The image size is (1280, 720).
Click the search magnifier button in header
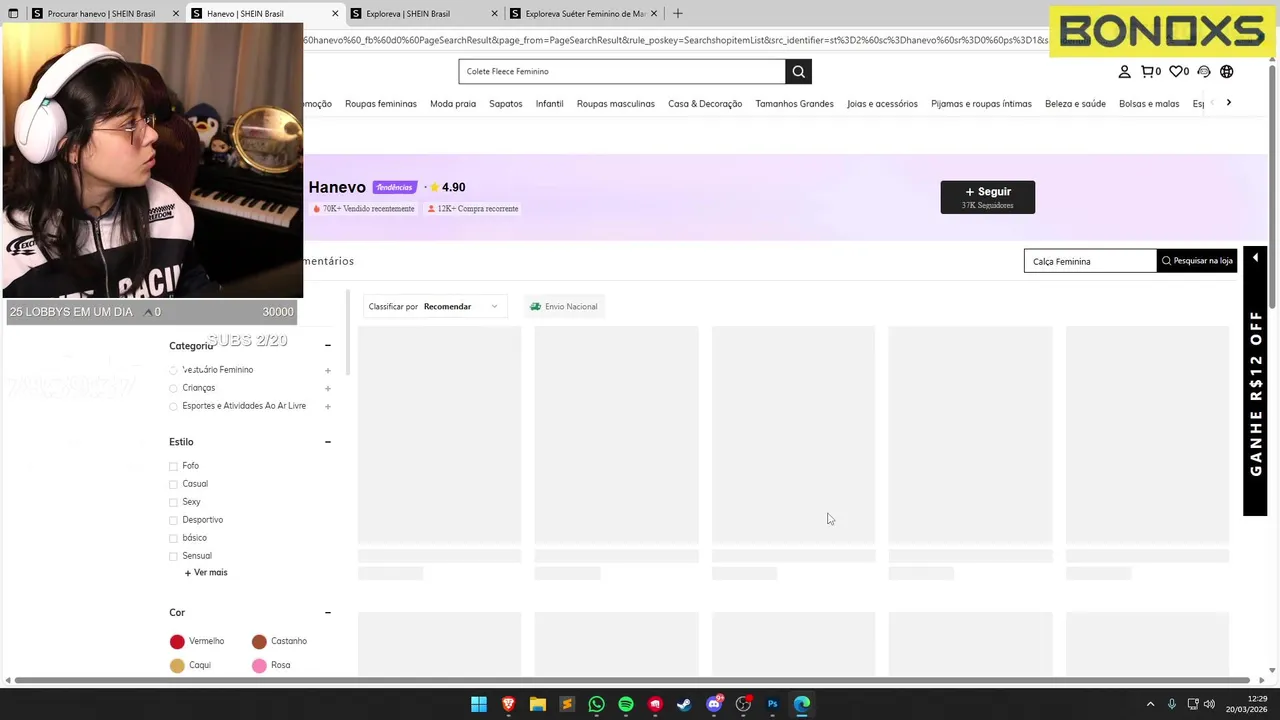pos(798,71)
